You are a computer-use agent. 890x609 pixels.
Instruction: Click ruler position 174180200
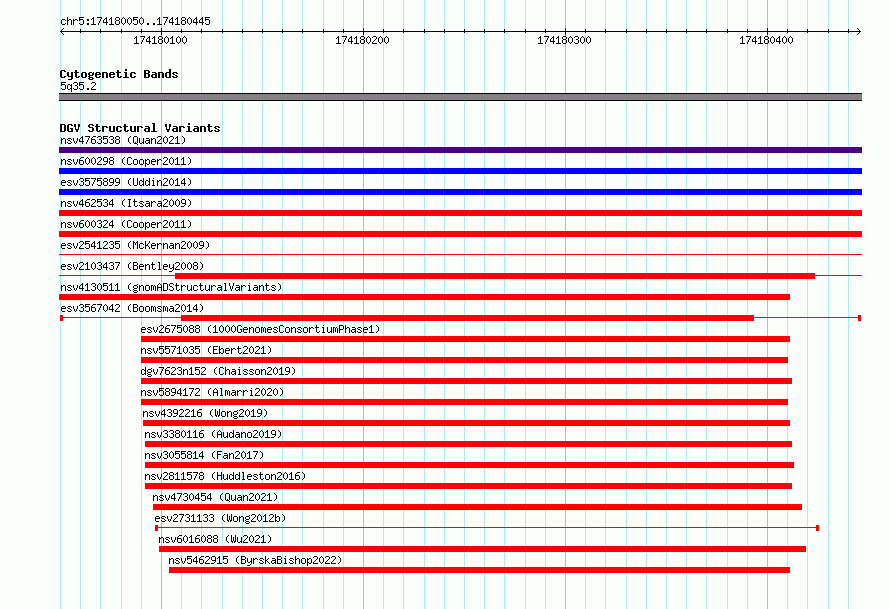[x=362, y=40]
